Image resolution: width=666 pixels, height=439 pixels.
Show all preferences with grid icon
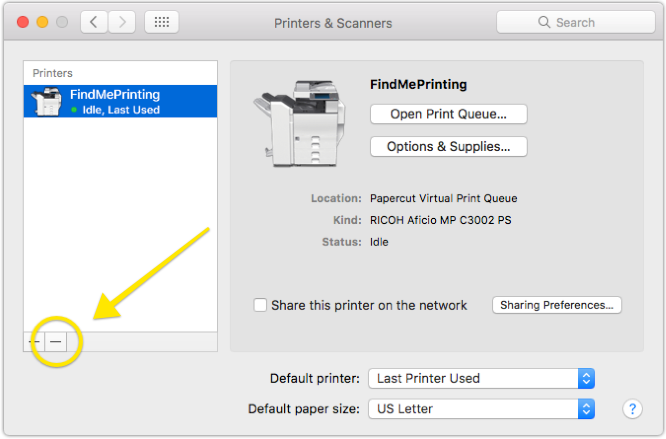pyautogui.click(x=162, y=22)
